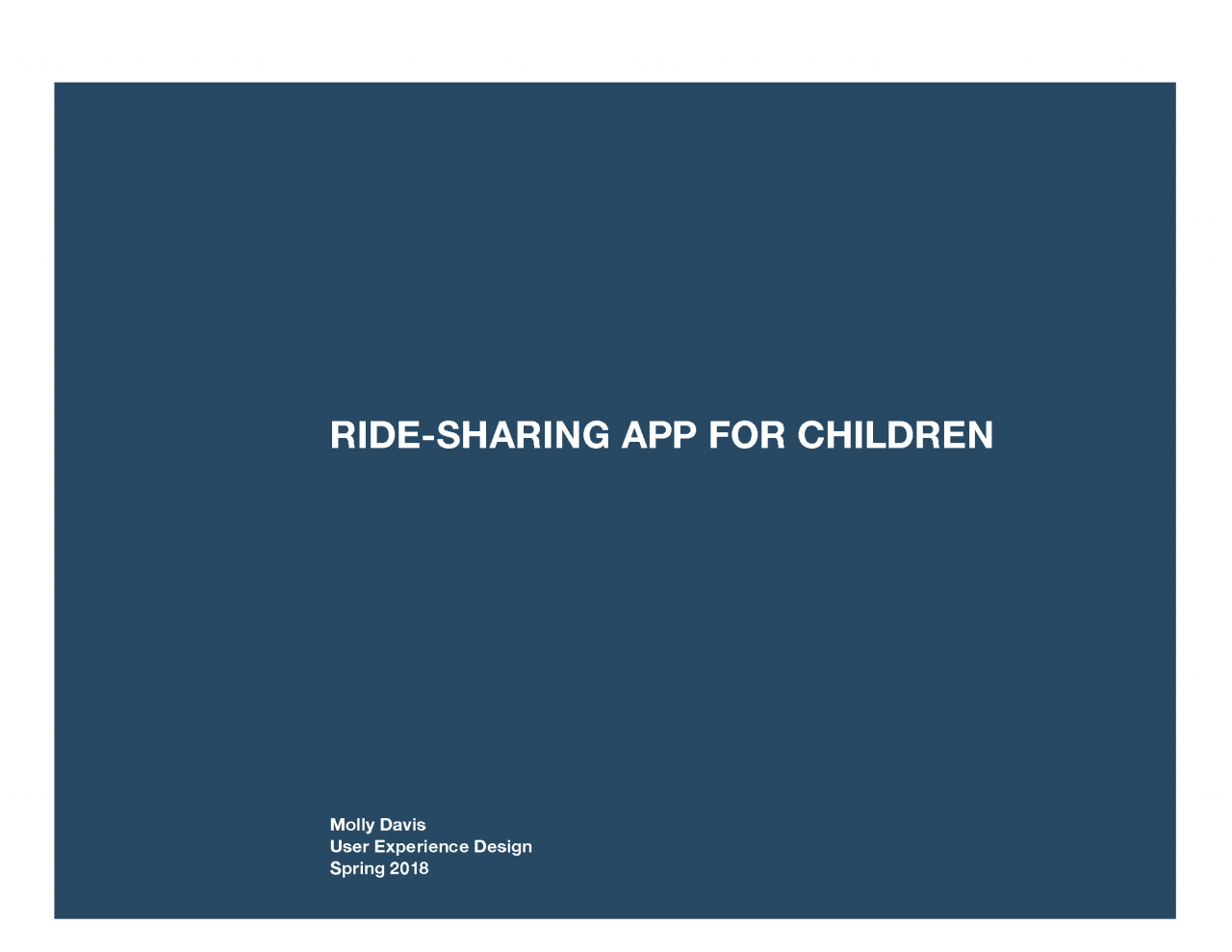Click the author name "Molly Davis"
Image resolution: width=1232 pixels, height=952 pixels.
pos(377,825)
